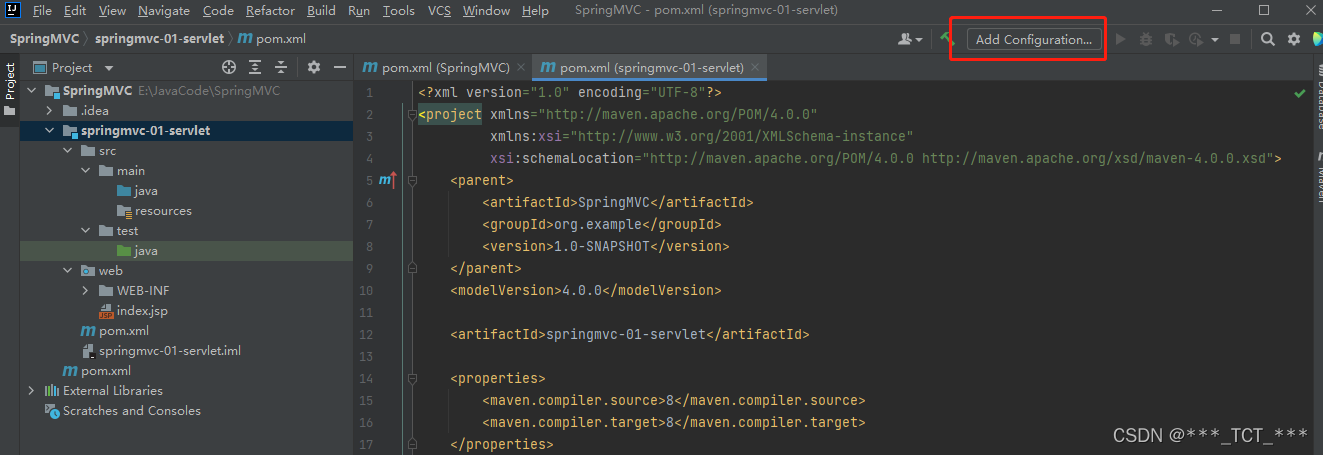1323x455 pixels.
Task: Collapse the web folder
Action: [x=68, y=271]
